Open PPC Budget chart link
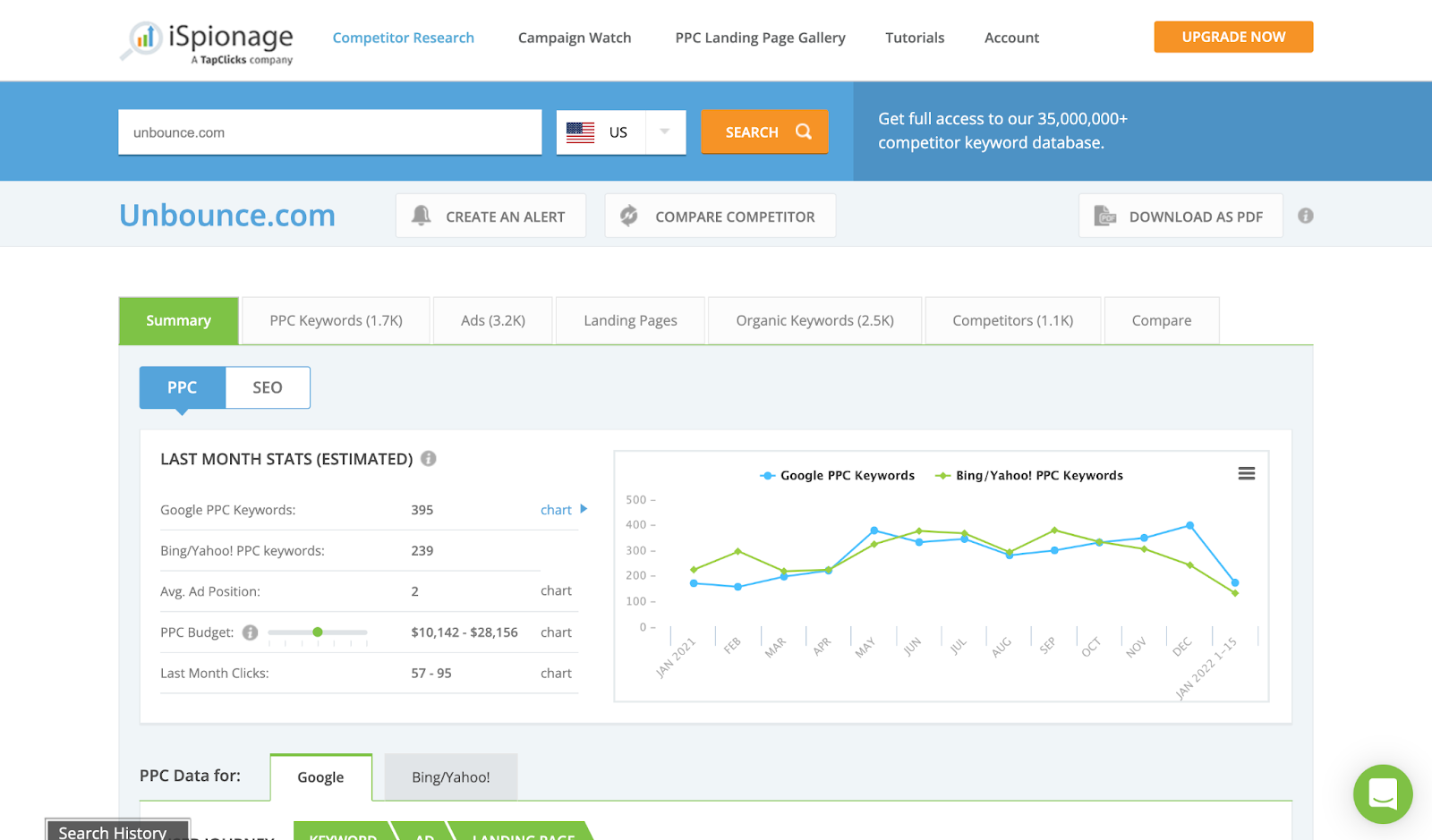Viewport: 1432px width, 840px height. click(x=556, y=632)
